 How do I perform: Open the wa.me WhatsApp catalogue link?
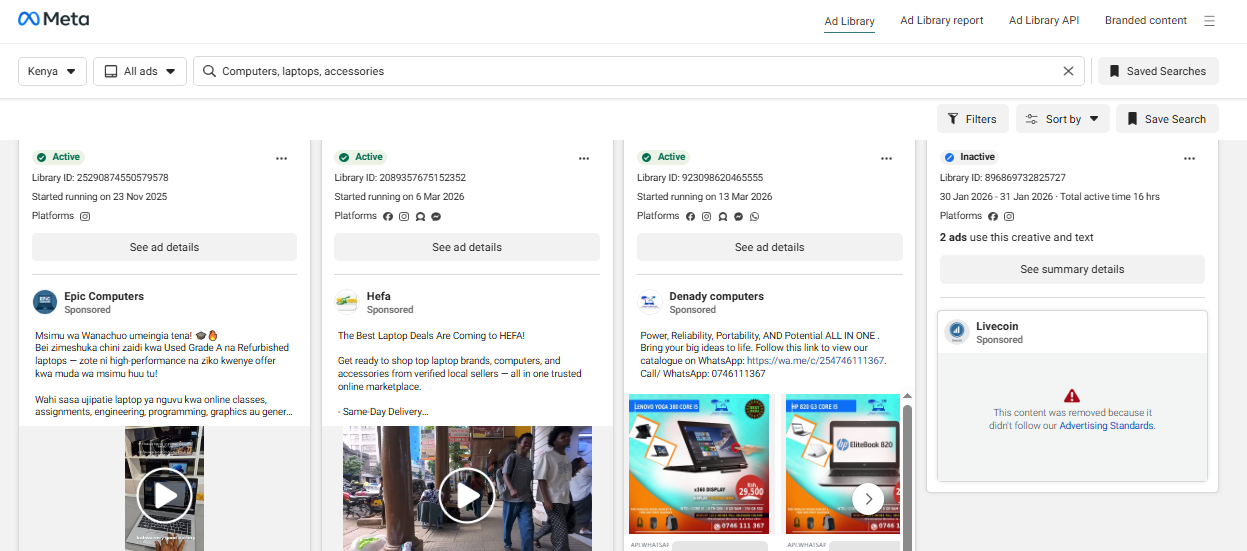click(816, 360)
